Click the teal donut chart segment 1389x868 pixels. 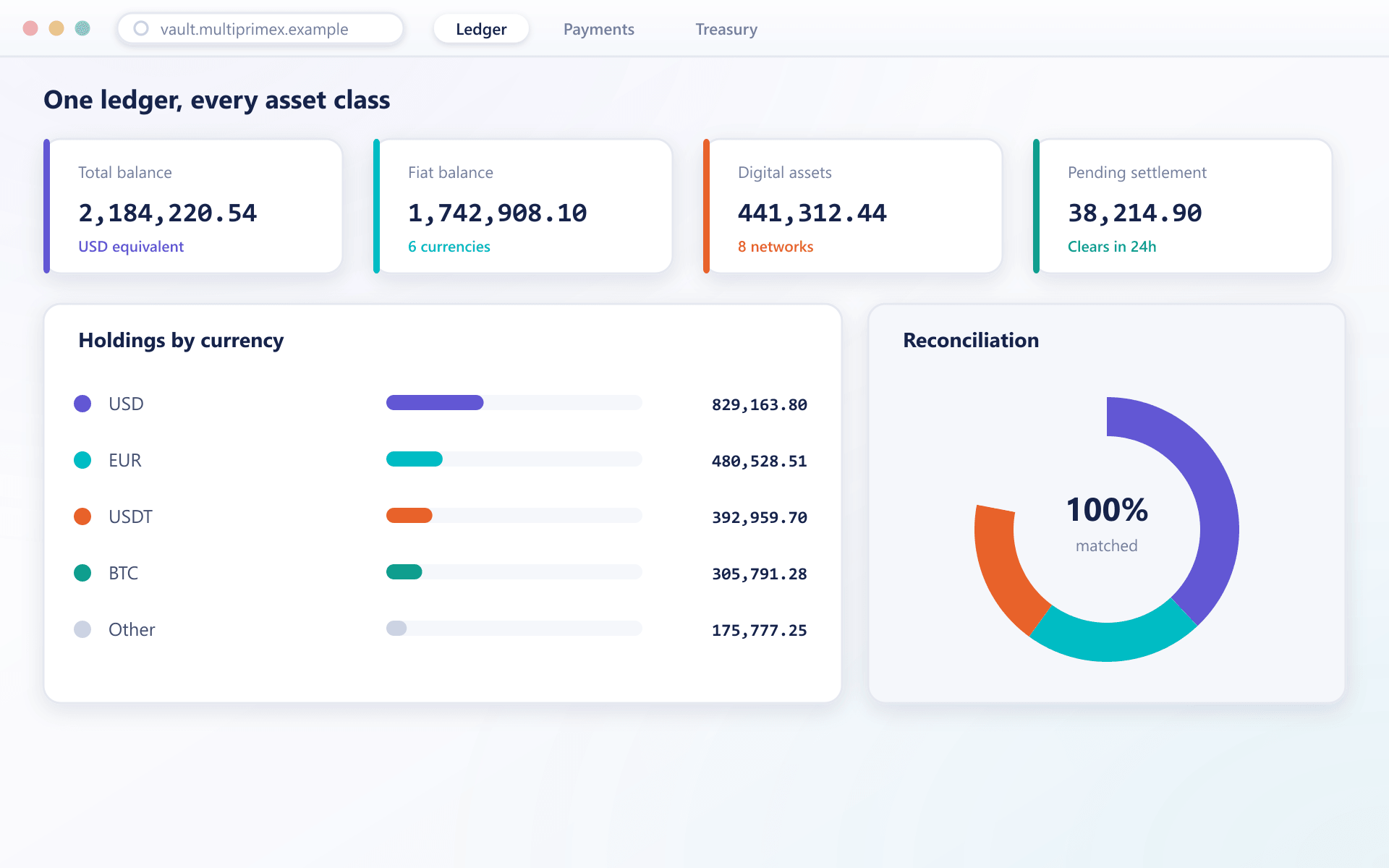tap(1113, 641)
